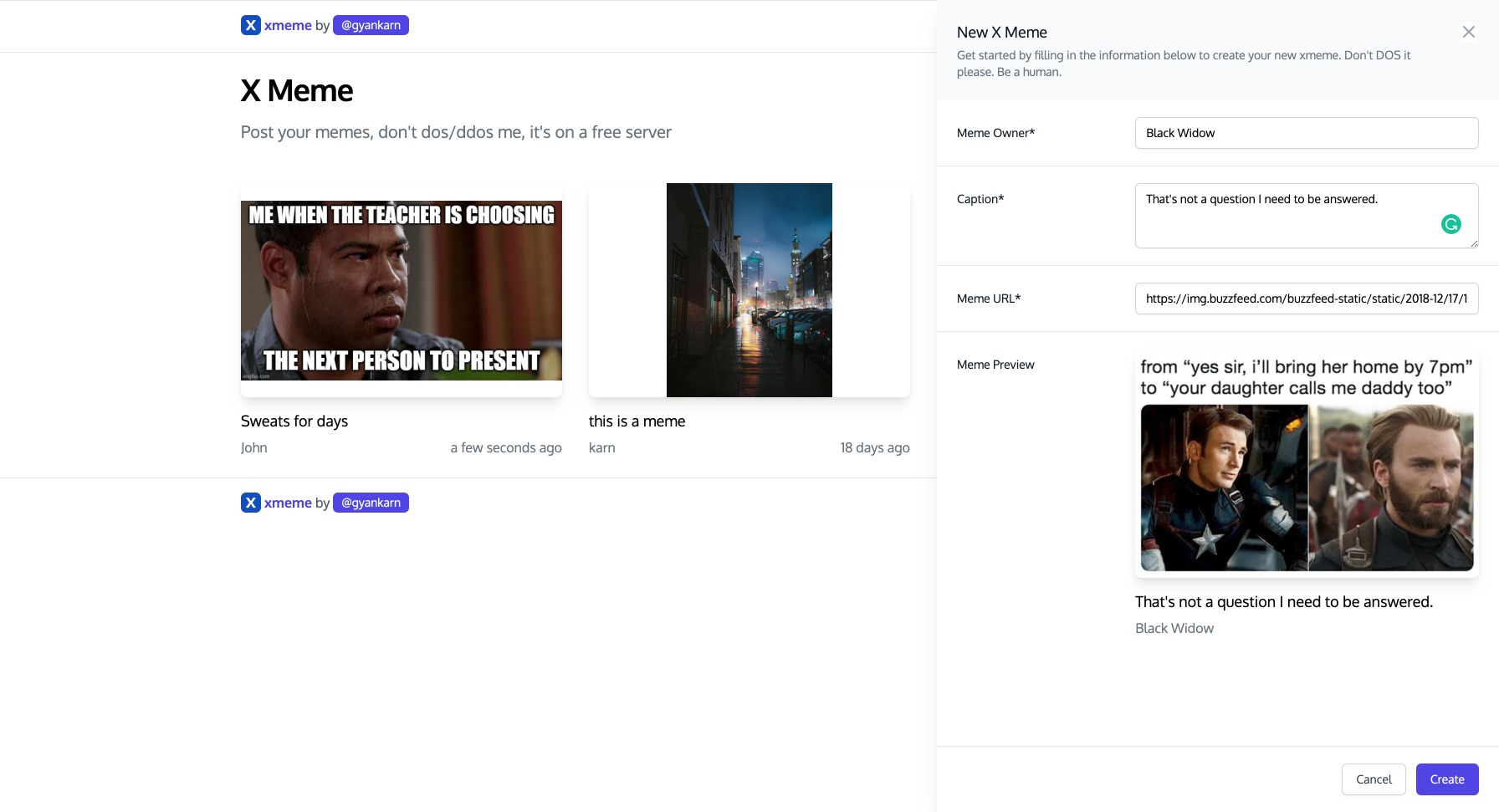Viewport: 1499px width, 812px height.
Task: Click the 'Post your memes' subtitle text
Action: (x=456, y=132)
